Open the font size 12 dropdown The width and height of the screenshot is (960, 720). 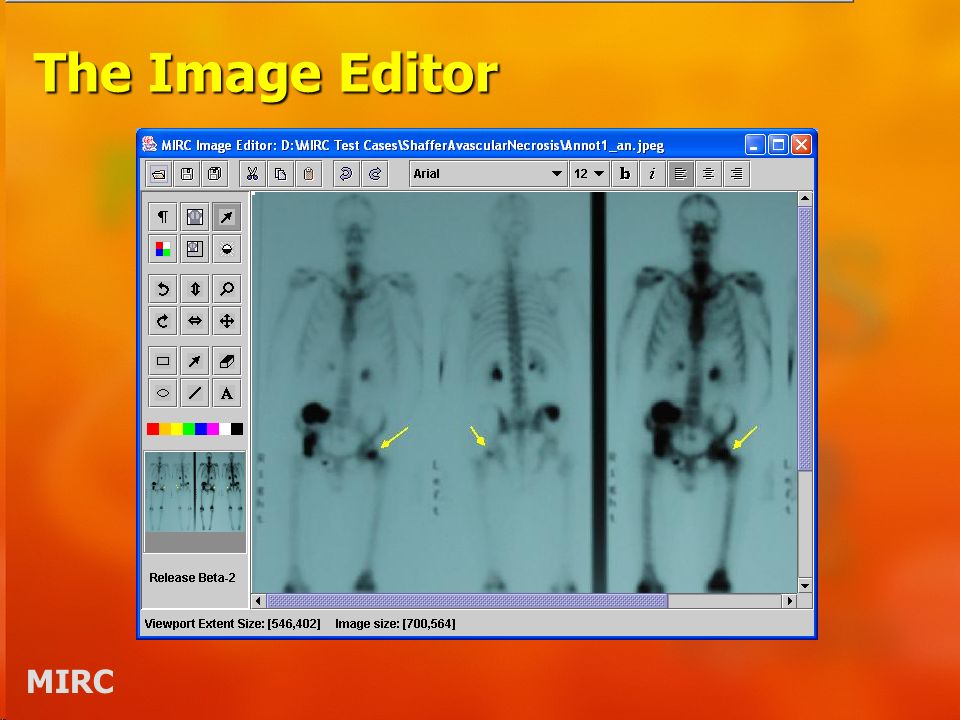(x=589, y=174)
